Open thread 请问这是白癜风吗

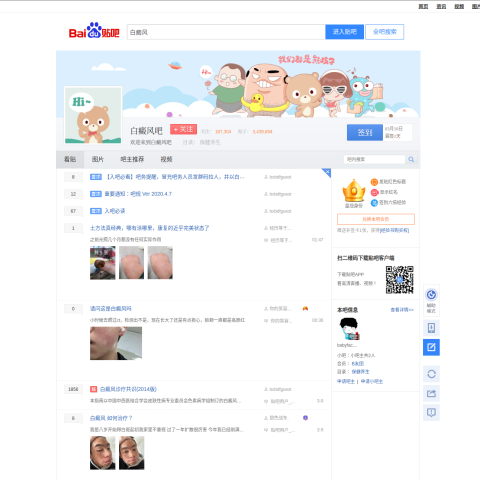[111, 309]
